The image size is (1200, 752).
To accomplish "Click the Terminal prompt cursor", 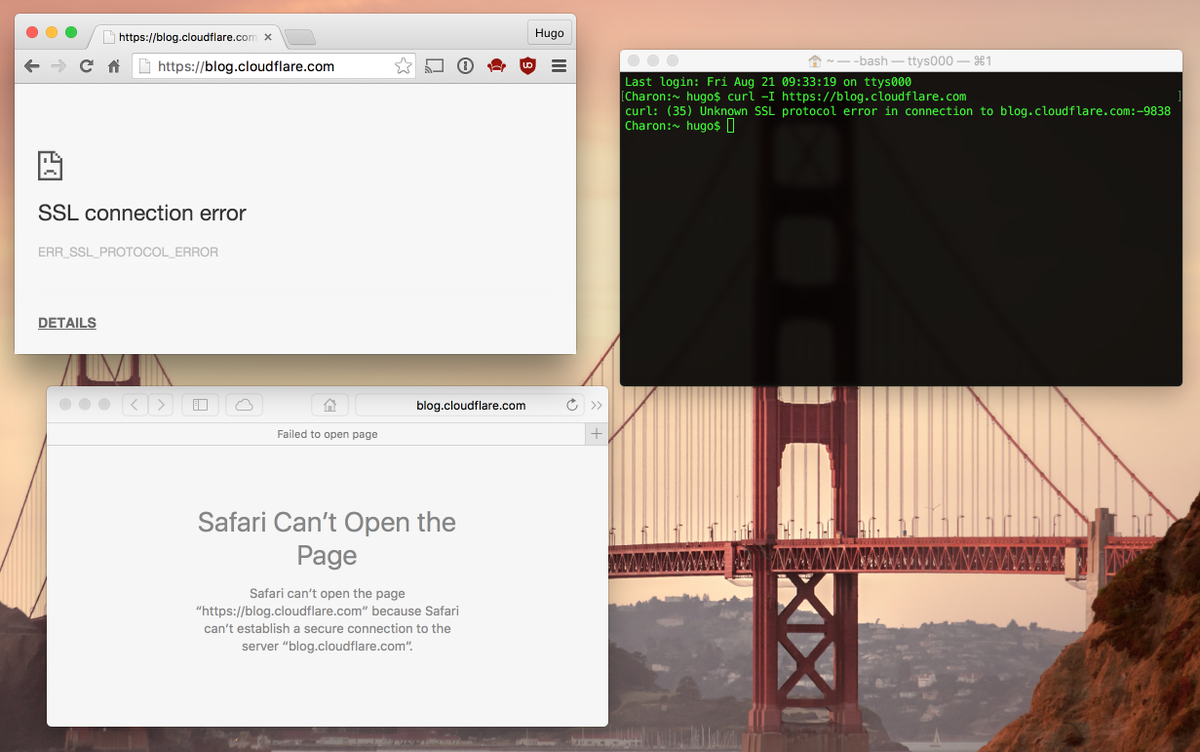I will pyautogui.click(x=731, y=126).
